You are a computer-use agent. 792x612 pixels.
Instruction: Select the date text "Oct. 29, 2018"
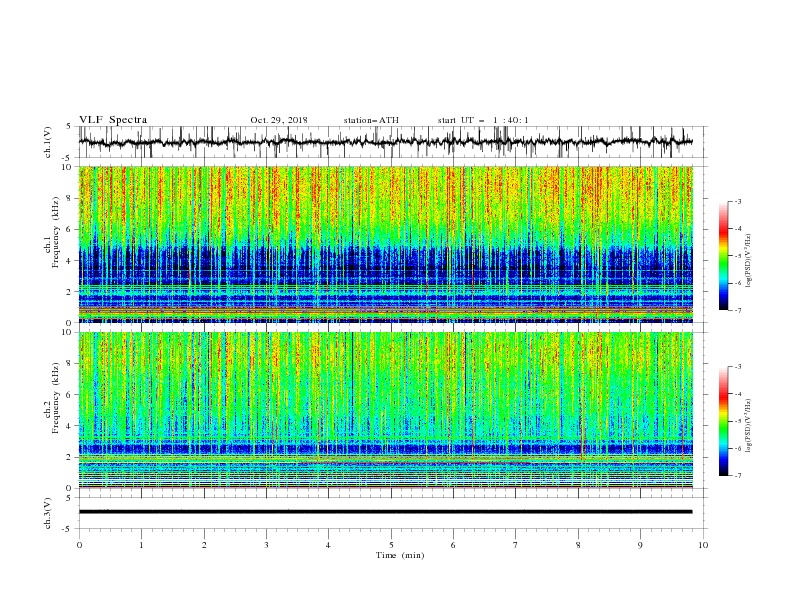279,120
